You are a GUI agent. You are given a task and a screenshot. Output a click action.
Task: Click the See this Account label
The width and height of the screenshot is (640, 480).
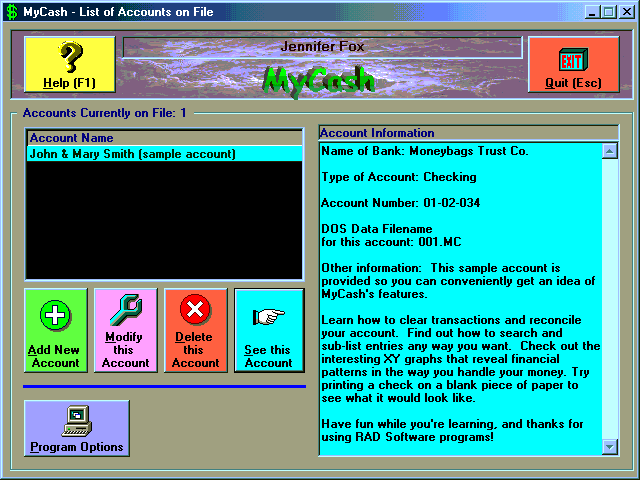pyautogui.click(x=268, y=356)
